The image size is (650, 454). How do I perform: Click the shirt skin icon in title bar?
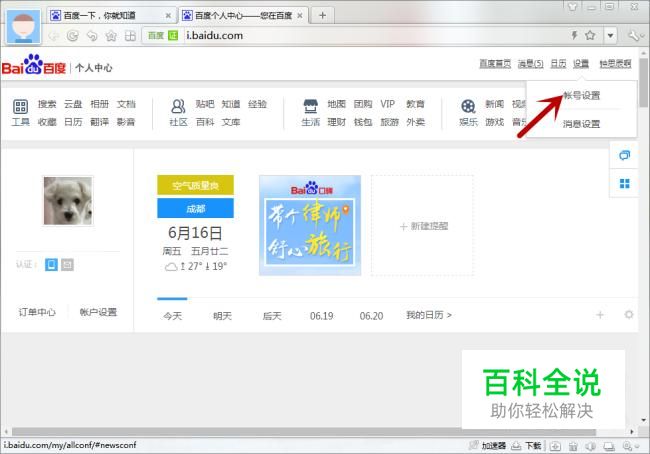pos(572,7)
